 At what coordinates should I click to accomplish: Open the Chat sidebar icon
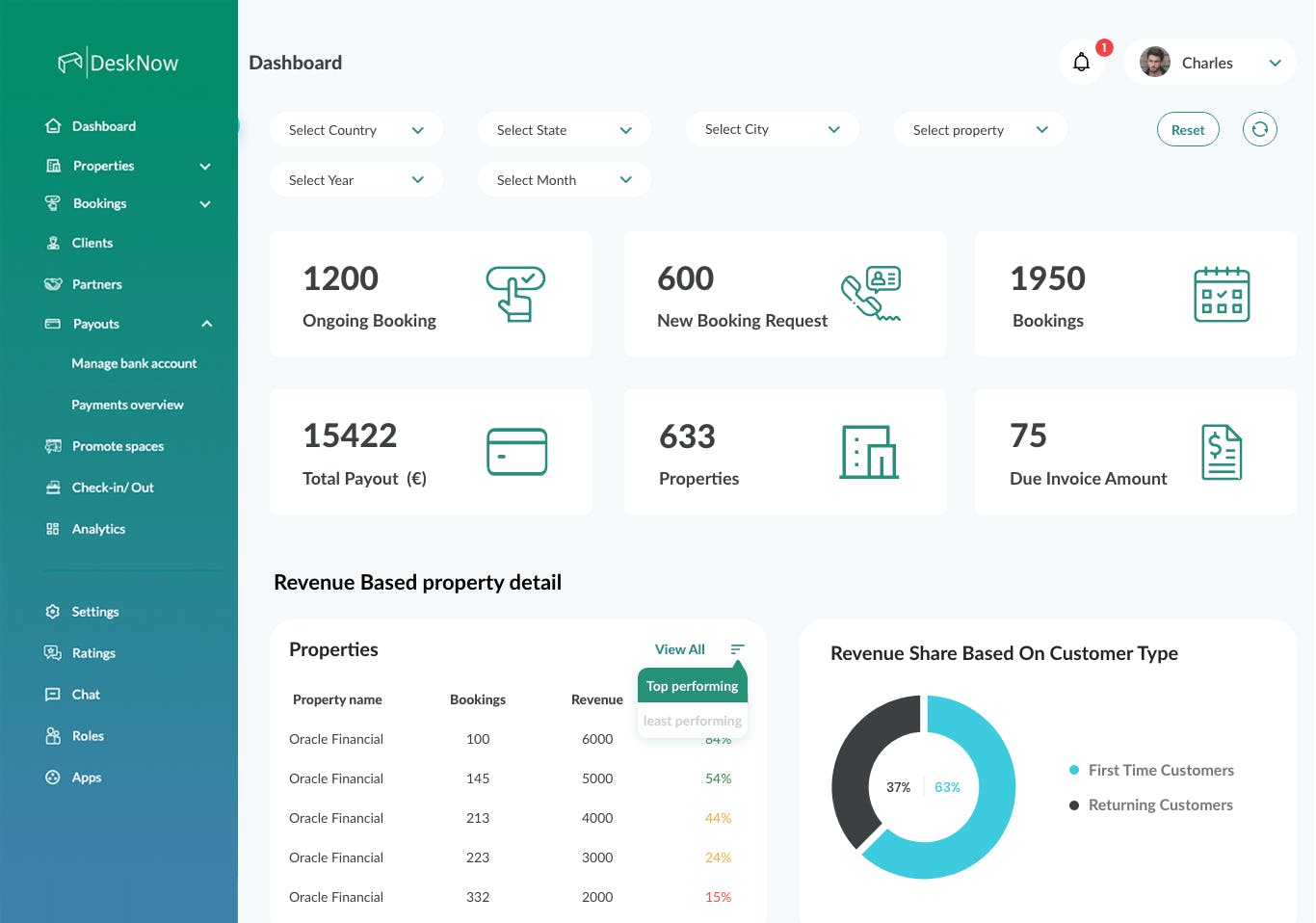coord(55,694)
